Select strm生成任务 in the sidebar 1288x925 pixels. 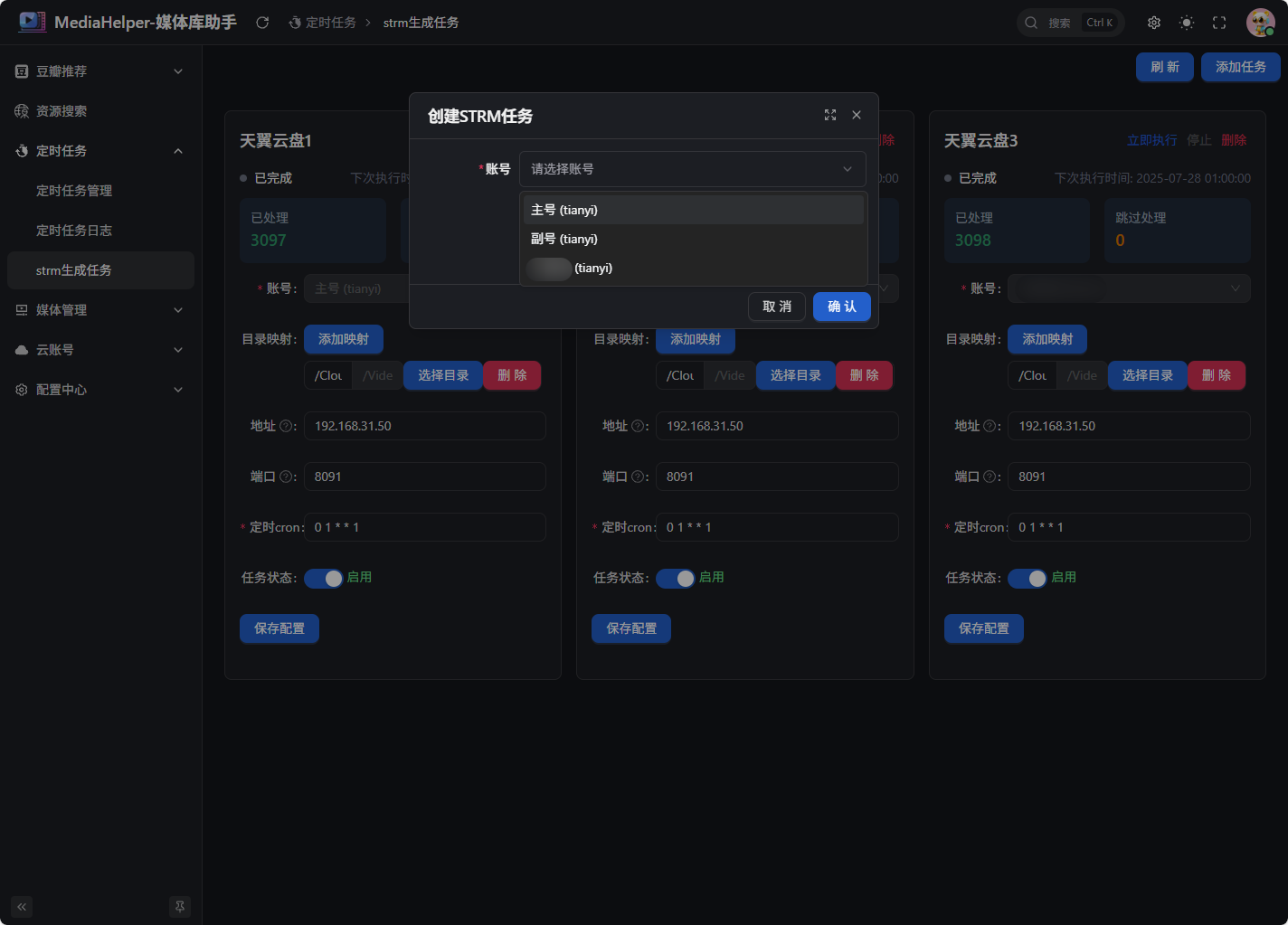(x=100, y=270)
